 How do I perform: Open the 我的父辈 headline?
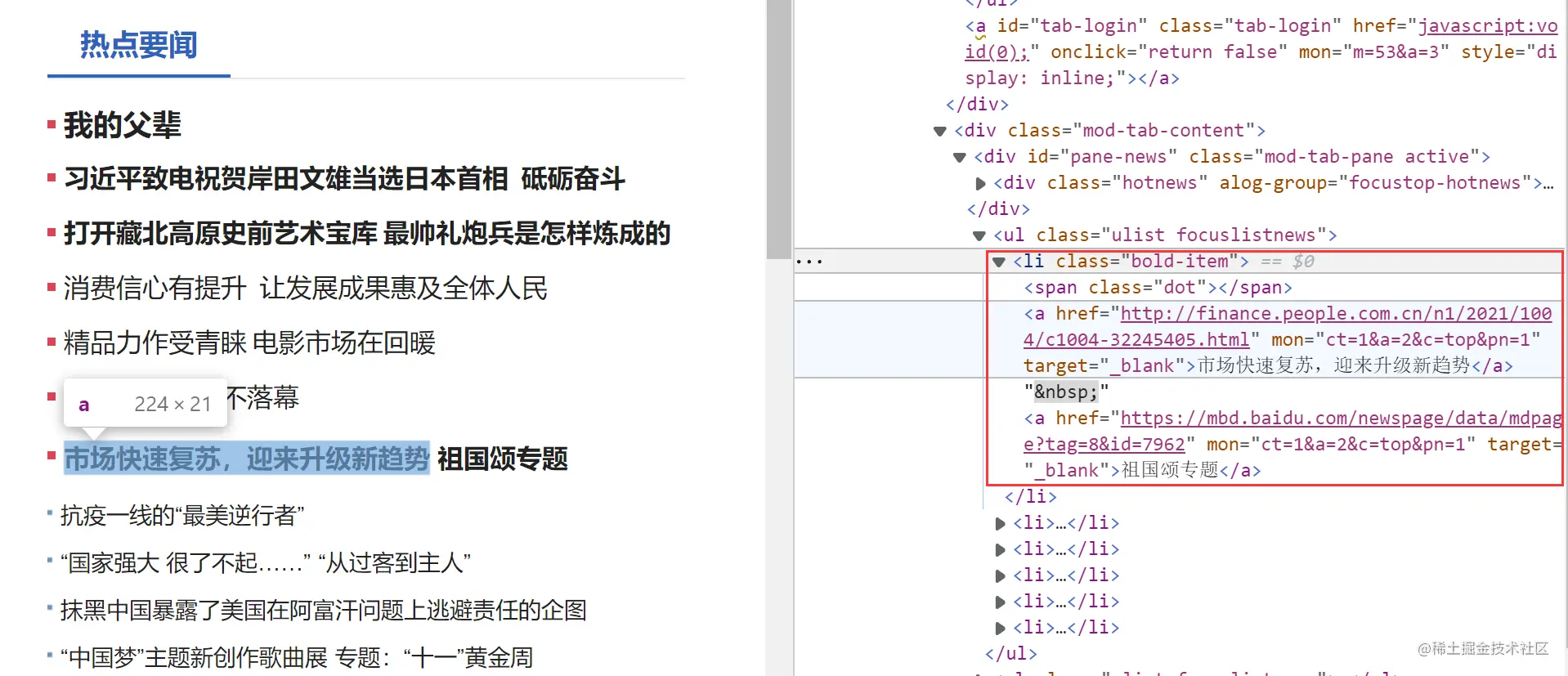(123, 125)
